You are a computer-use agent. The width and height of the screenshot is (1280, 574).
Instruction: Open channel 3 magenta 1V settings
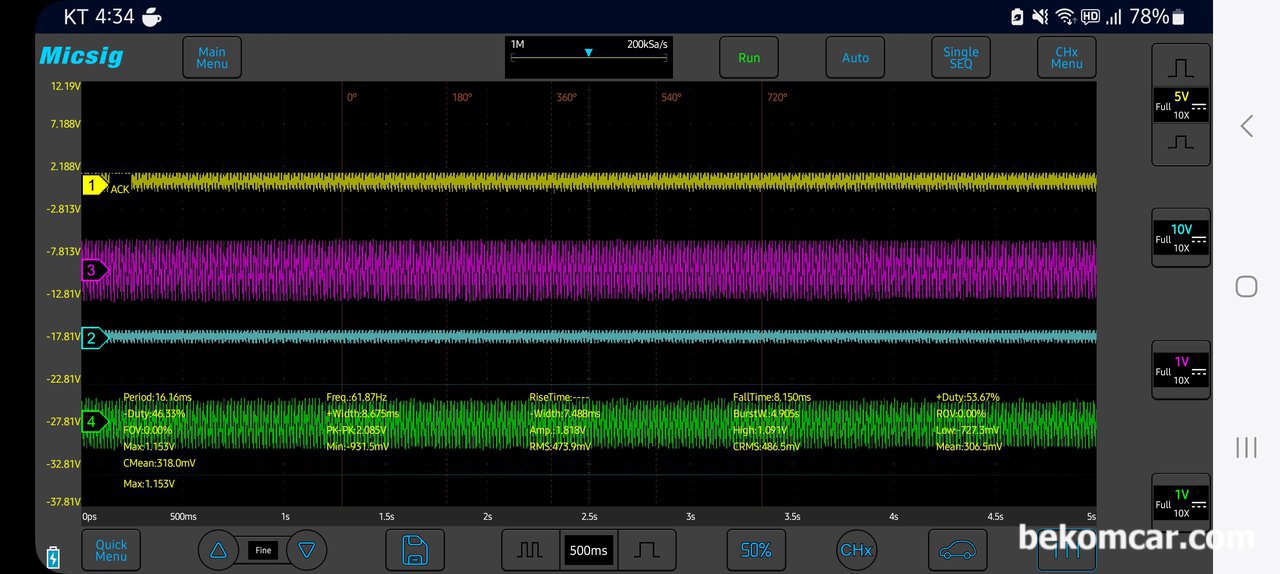point(1182,371)
